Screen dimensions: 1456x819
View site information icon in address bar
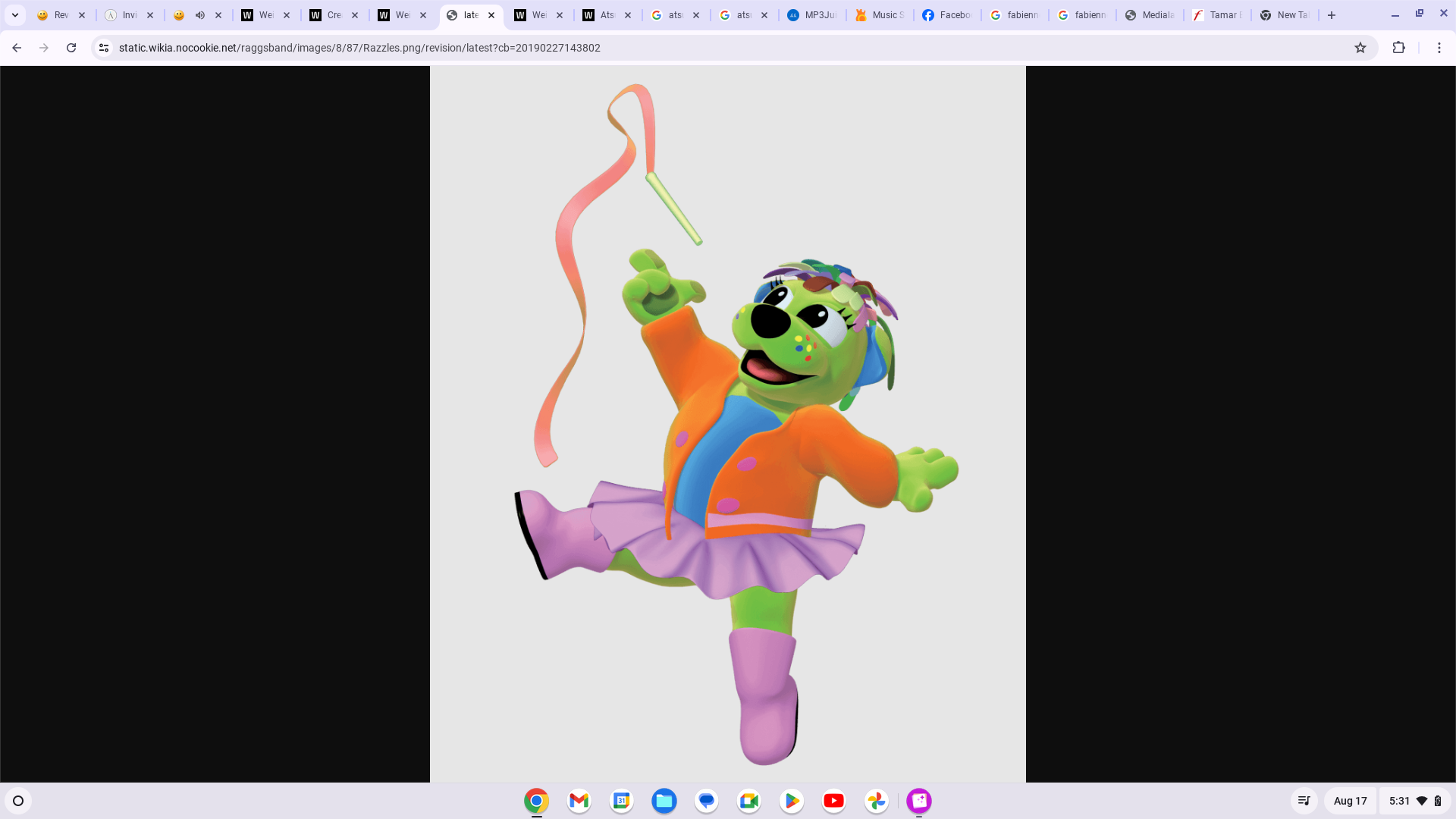click(104, 48)
